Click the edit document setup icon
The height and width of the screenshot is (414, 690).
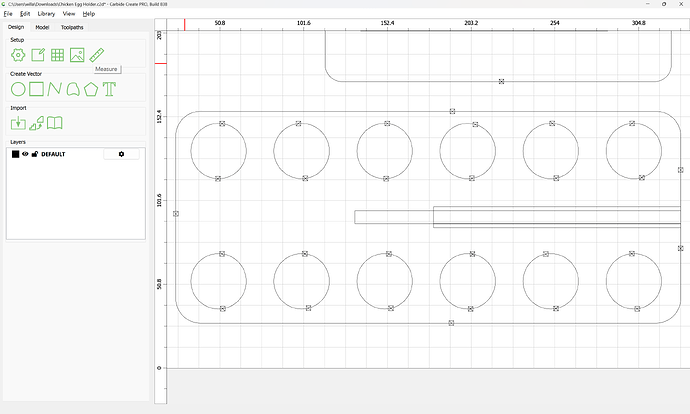tap(37, 55)
